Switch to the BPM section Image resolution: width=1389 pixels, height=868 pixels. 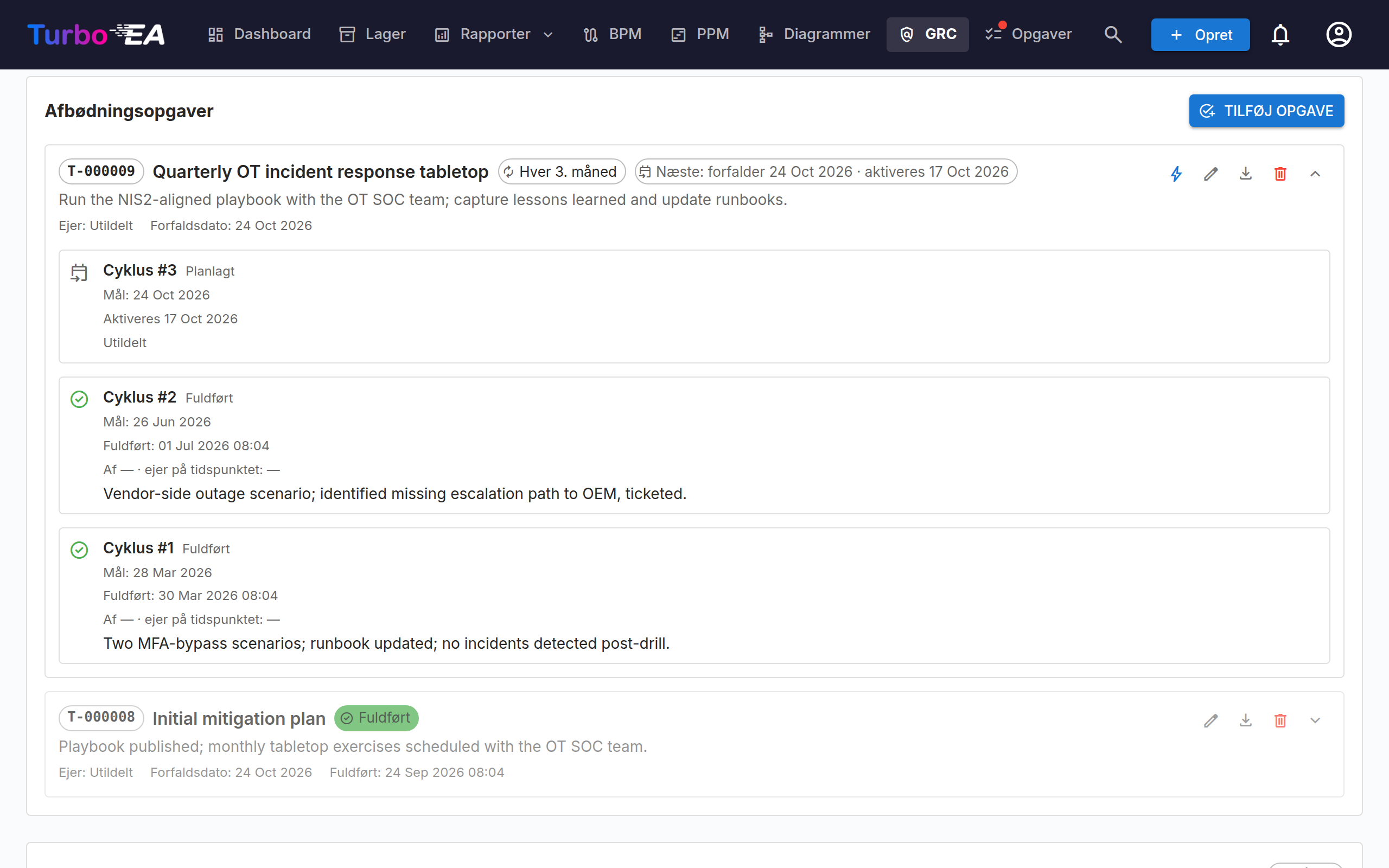click(x=613, y=34)
